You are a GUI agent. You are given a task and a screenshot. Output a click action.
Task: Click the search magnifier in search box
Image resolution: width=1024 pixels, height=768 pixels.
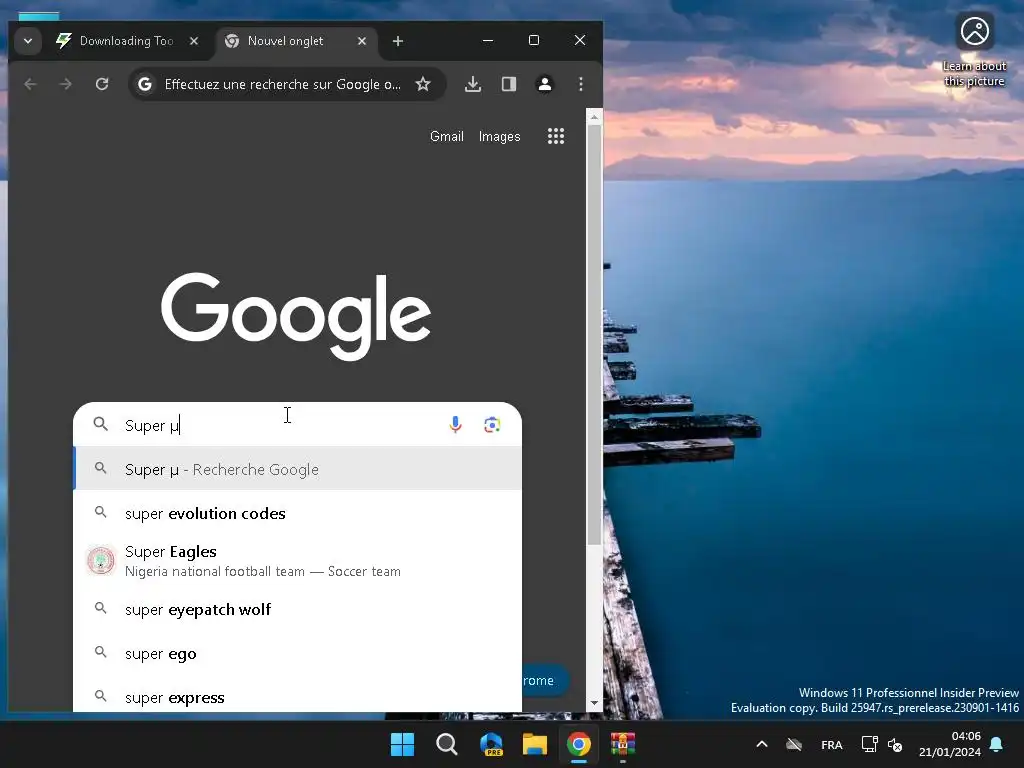tap(101, 424)
